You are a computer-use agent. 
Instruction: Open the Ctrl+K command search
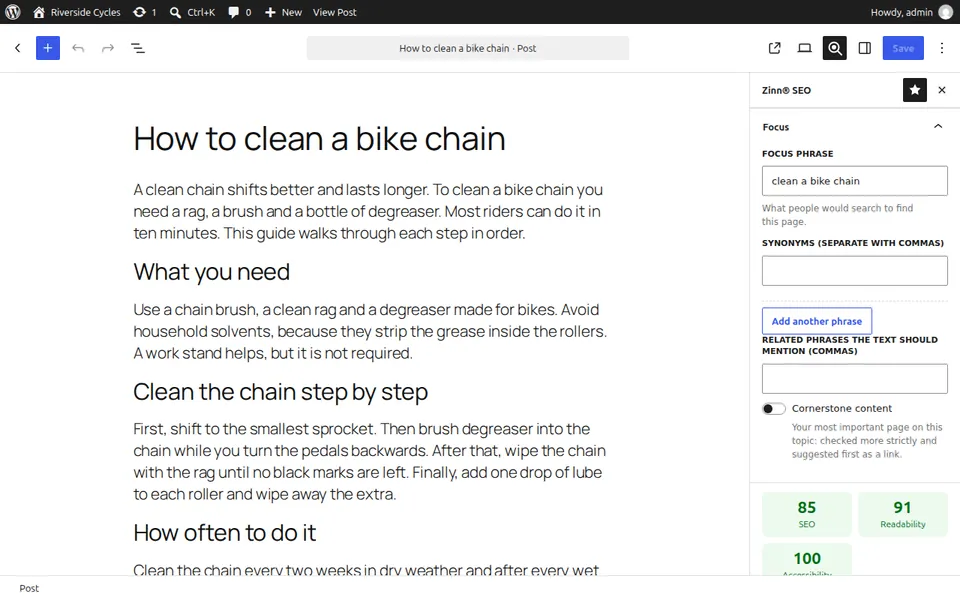pyautogui.click(x=192, y=12)
